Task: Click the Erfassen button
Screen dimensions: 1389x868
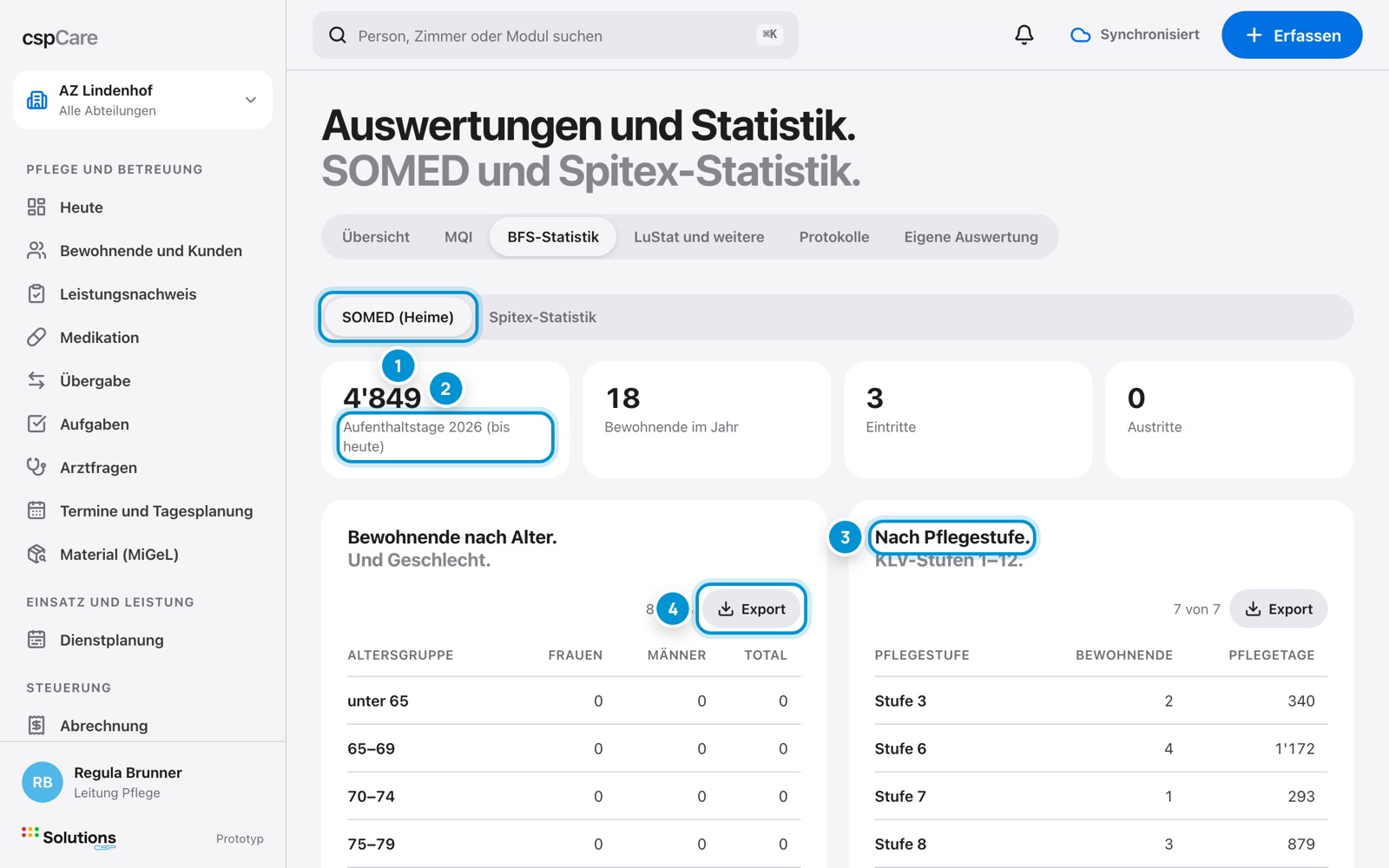Action: coord(1292,35)
